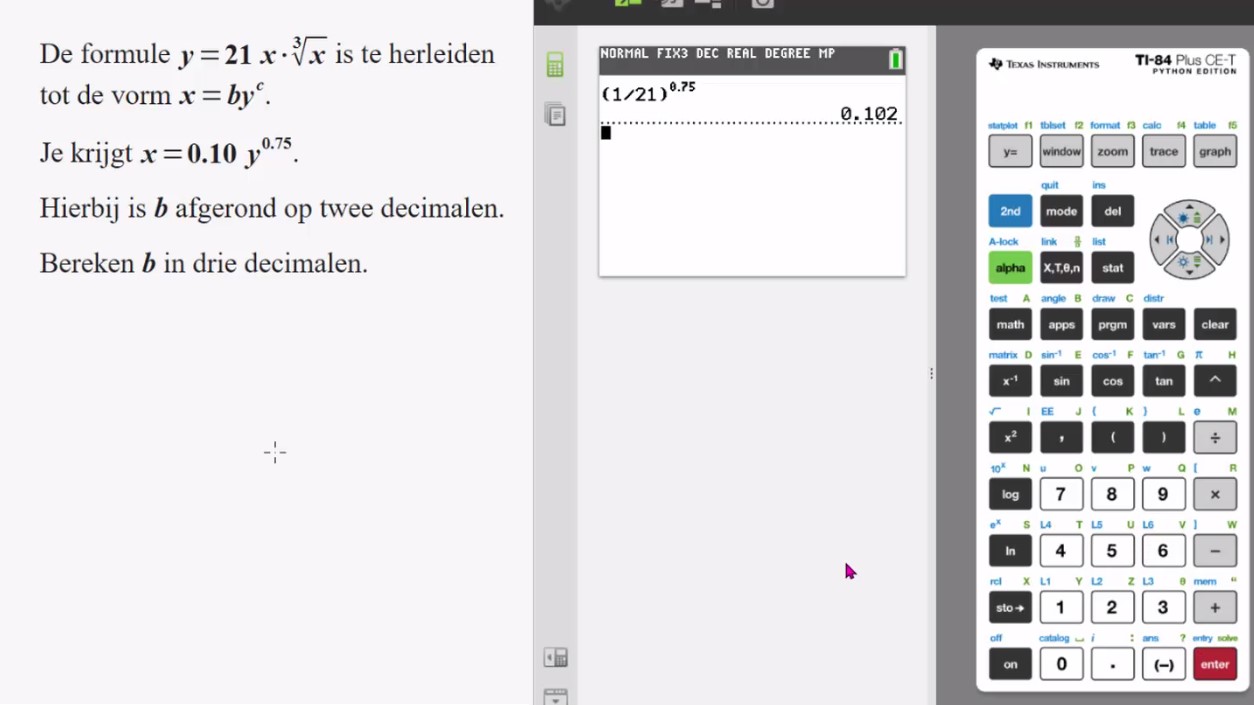Click the number 8 key
Screen dimensions: 1254x705
[x=1112, y=494]
